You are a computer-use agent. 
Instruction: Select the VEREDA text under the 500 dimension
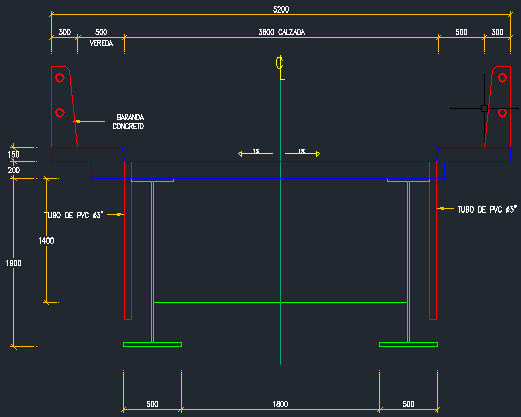(101, 43)
